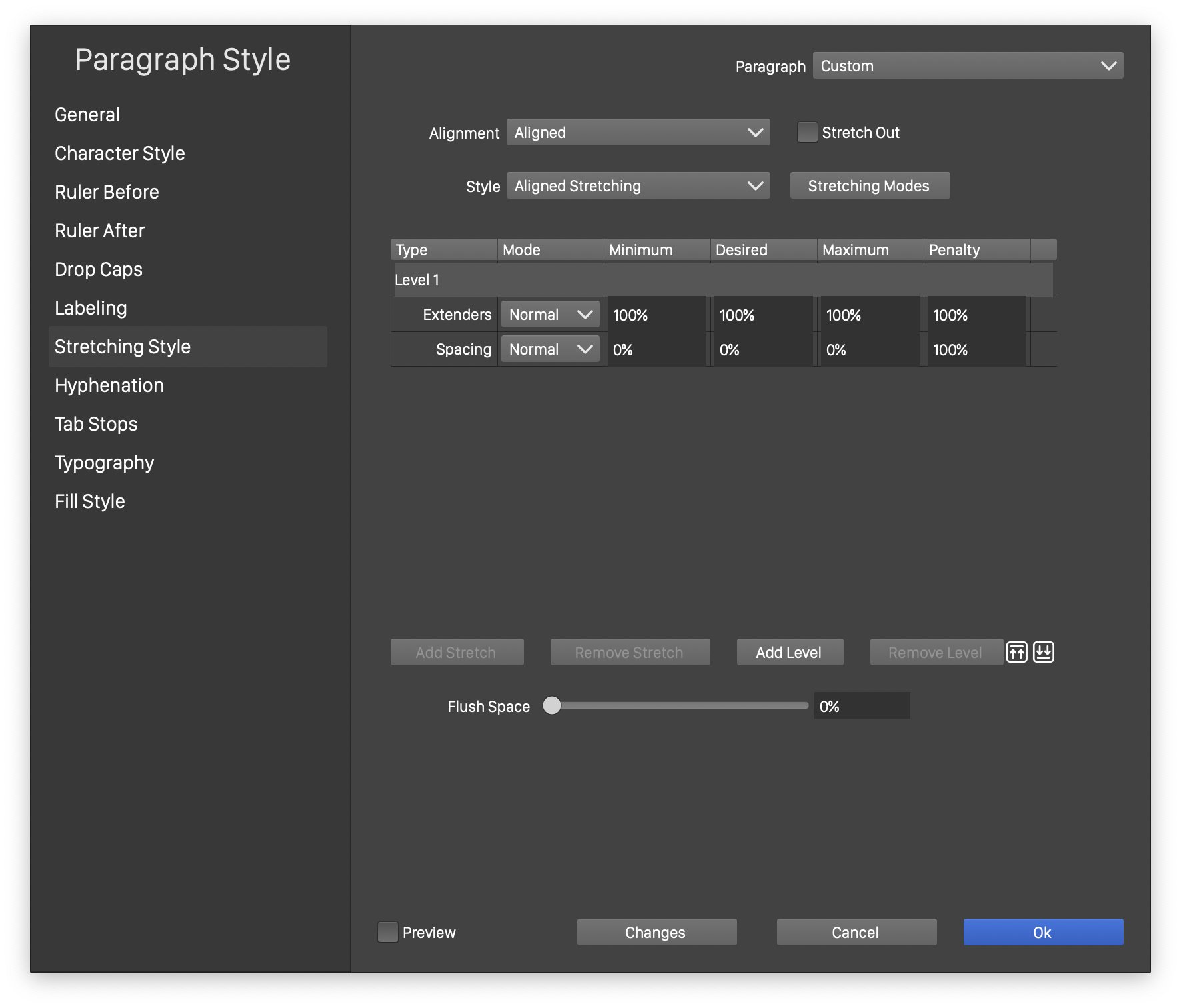The height and width of the screenshot is (1008, 1181).
Task: Change the Extenders mode dropdown
Action: point(550,315)
